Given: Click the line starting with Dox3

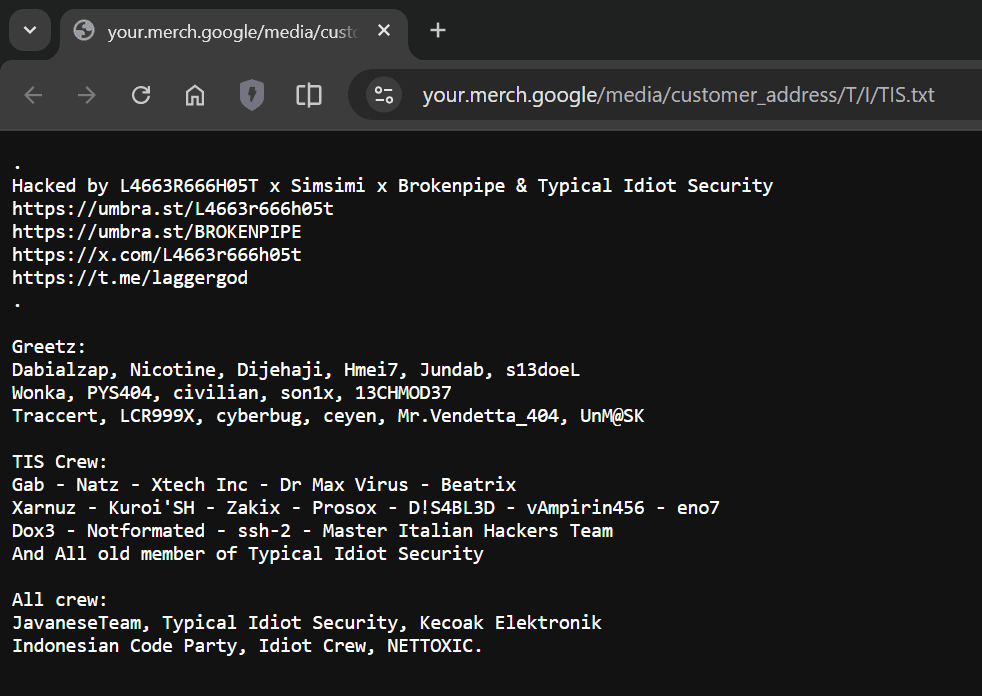Looking at the screenshot, I should 312,531.
